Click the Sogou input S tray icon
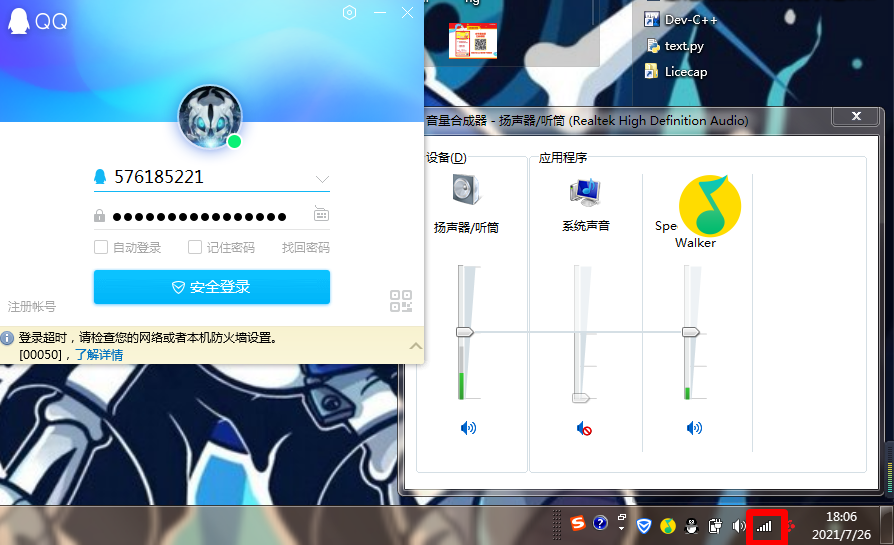This screenshot has width=894, height=545. 578,523
